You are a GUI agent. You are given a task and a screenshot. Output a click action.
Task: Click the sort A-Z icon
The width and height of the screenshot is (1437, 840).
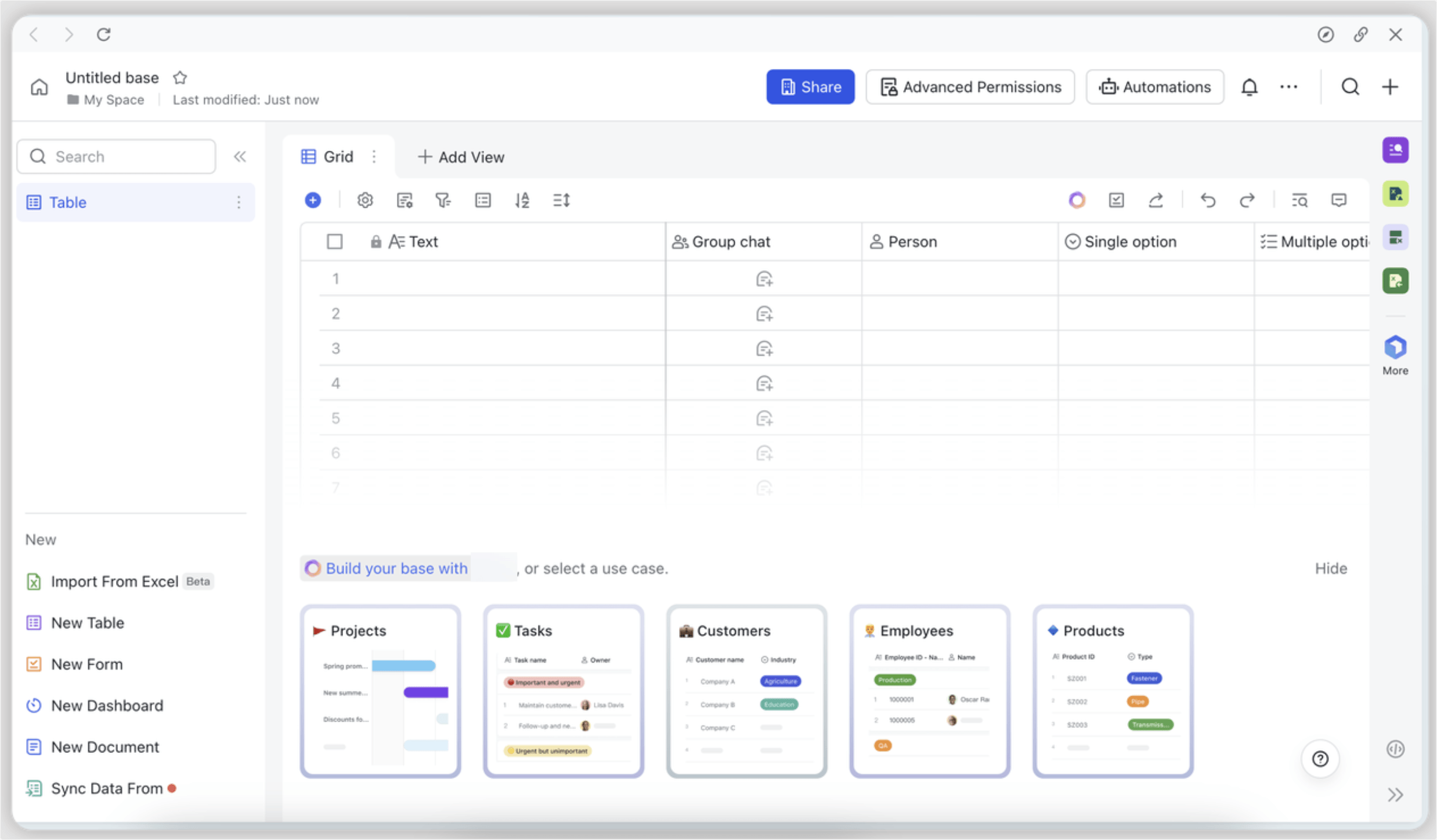pos(522,200)
